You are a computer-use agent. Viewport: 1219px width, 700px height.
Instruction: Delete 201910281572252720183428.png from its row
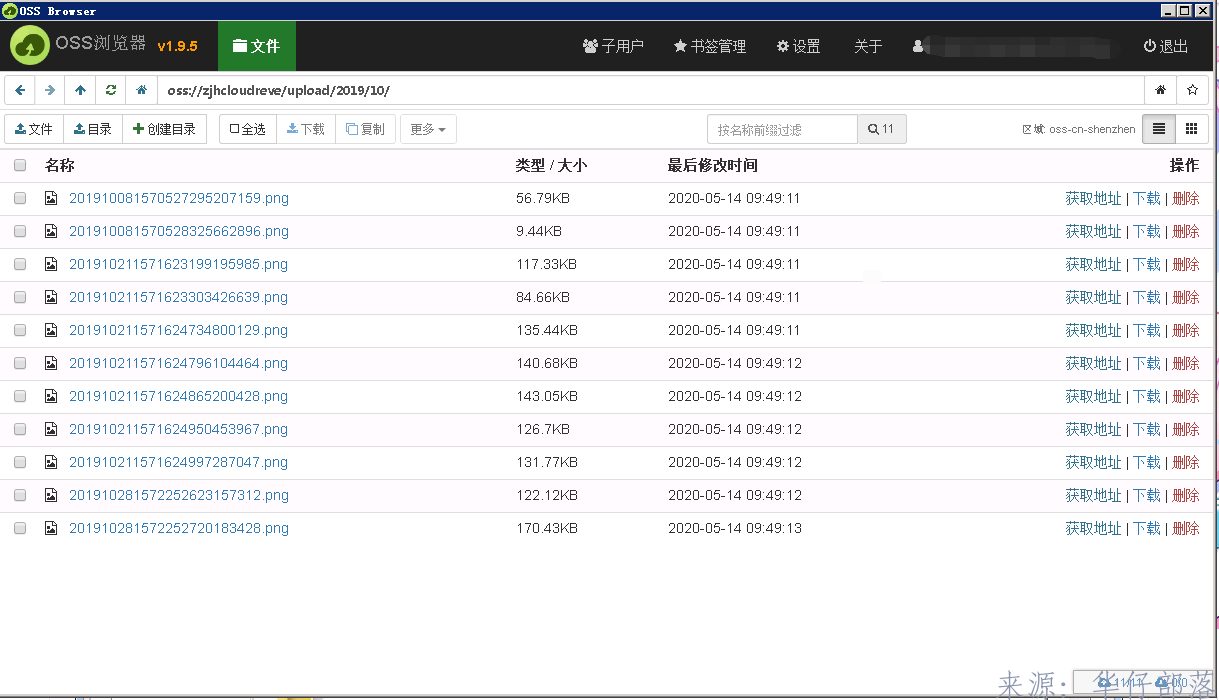(x=1186, y=528)
